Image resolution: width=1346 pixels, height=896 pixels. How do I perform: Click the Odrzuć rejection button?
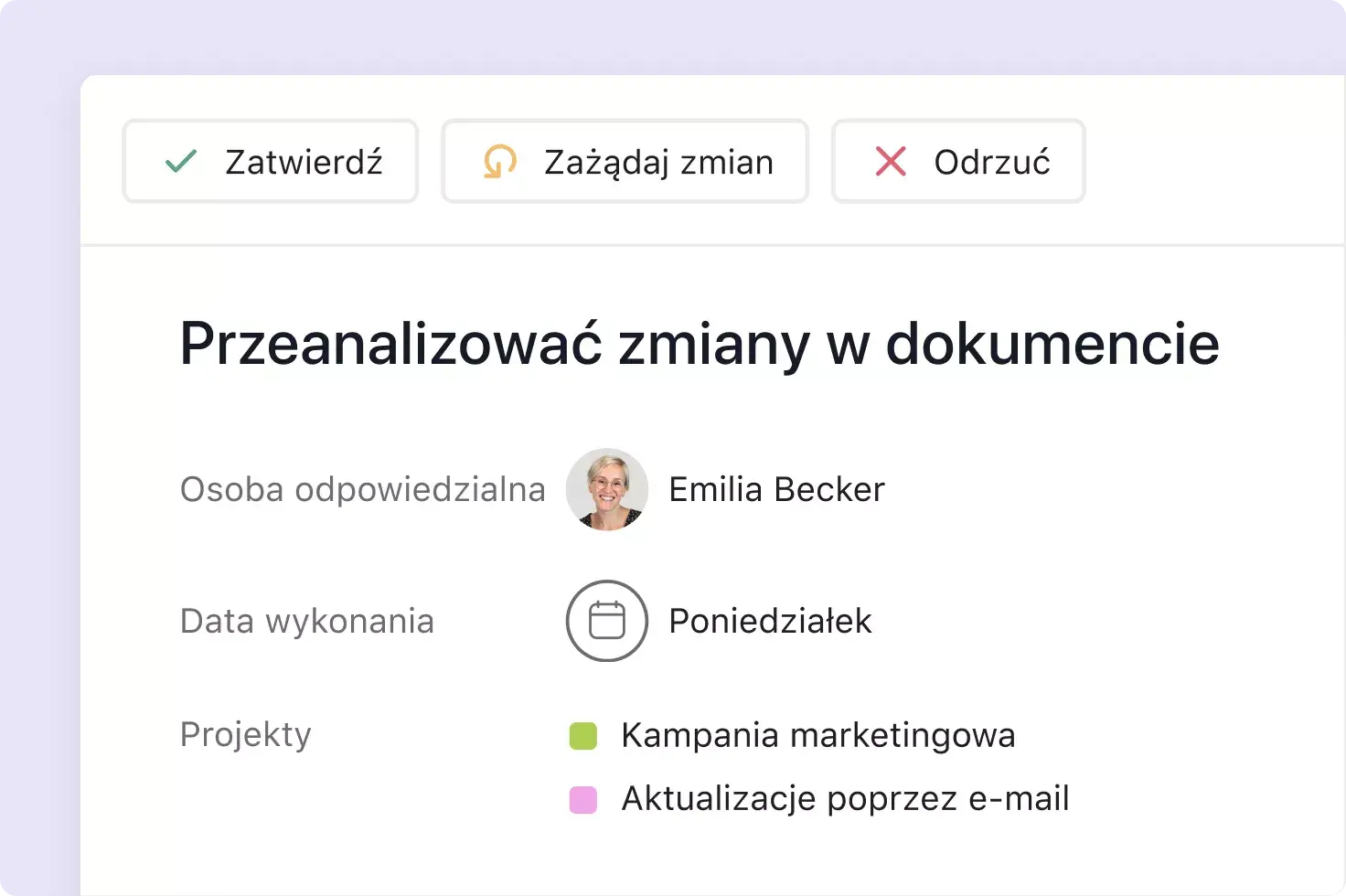[957, 162]
